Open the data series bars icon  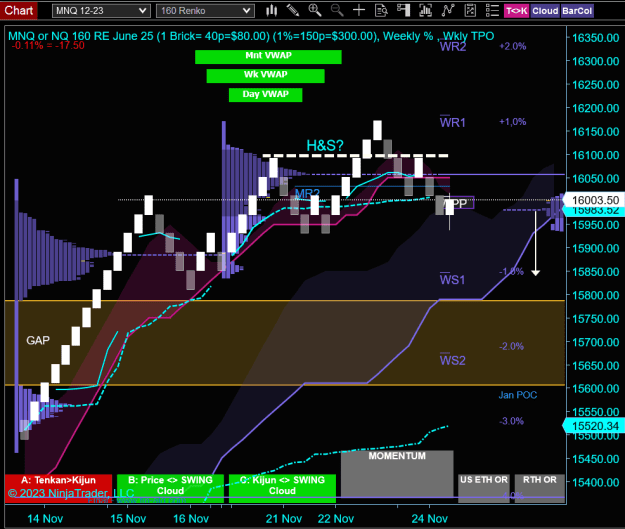point(426,10)
